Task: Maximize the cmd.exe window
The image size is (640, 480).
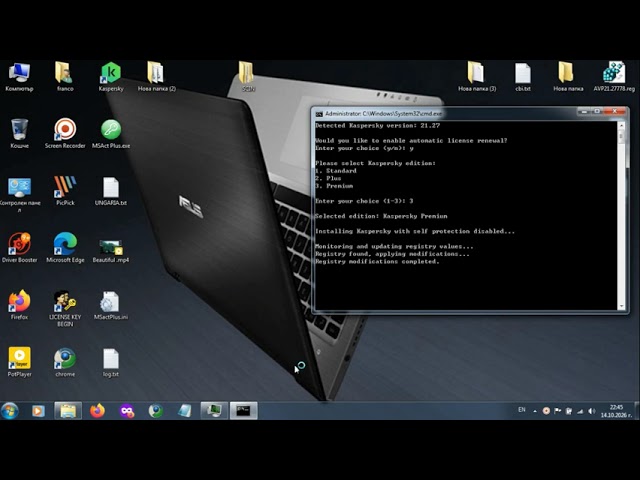Action: point(597,111)
